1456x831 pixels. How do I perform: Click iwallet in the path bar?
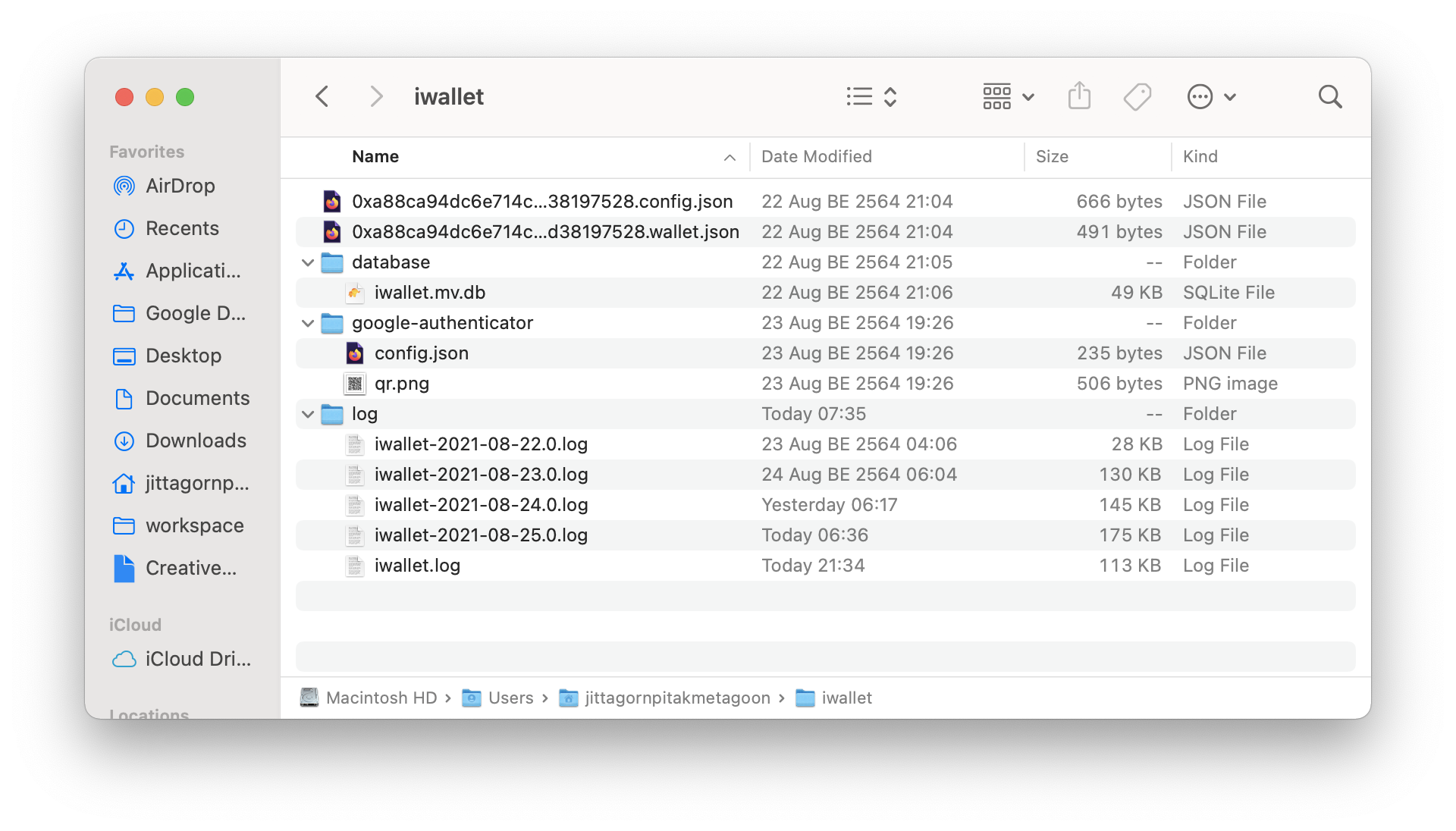[x=834, y=698]
